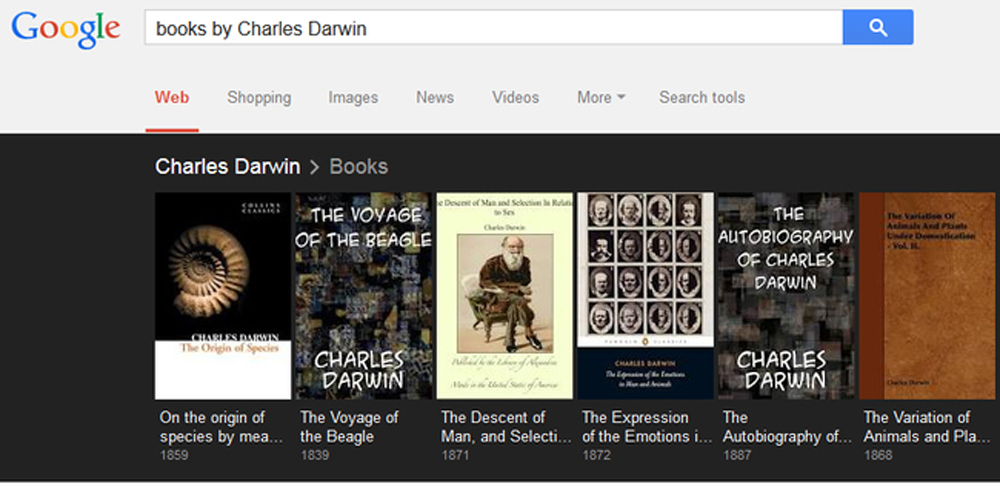Viewport: 1000px width, 495px height.
Task: Click the breadcrumb chevron before Books
Action: 314,167
